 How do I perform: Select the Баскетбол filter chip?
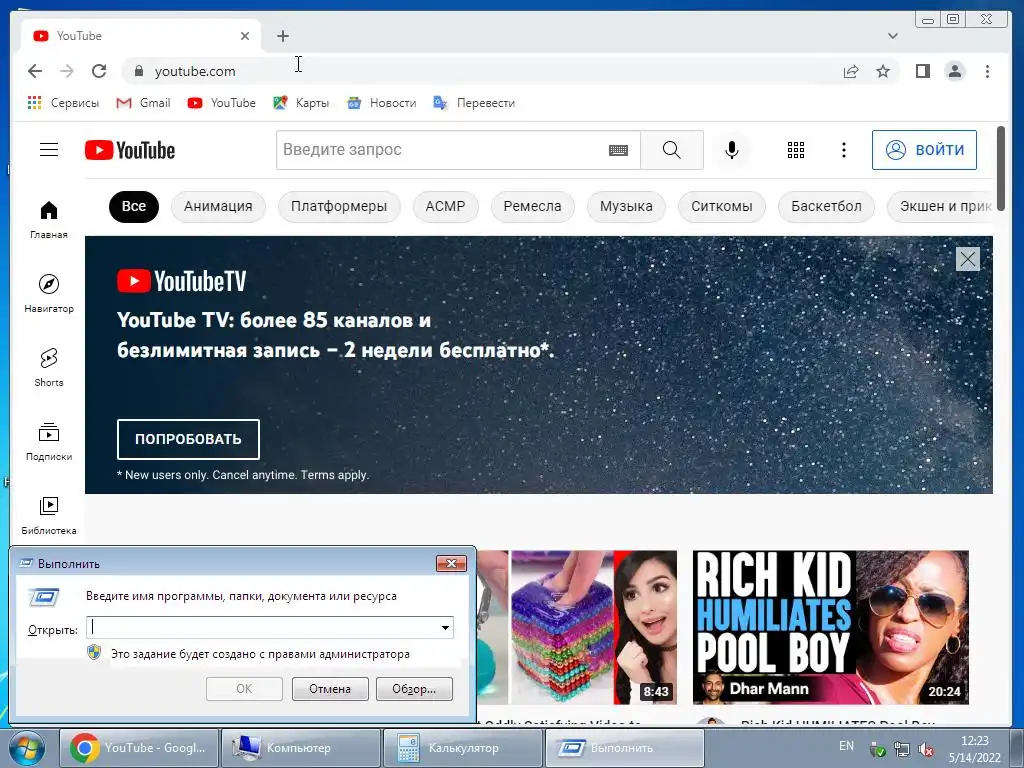826,206
